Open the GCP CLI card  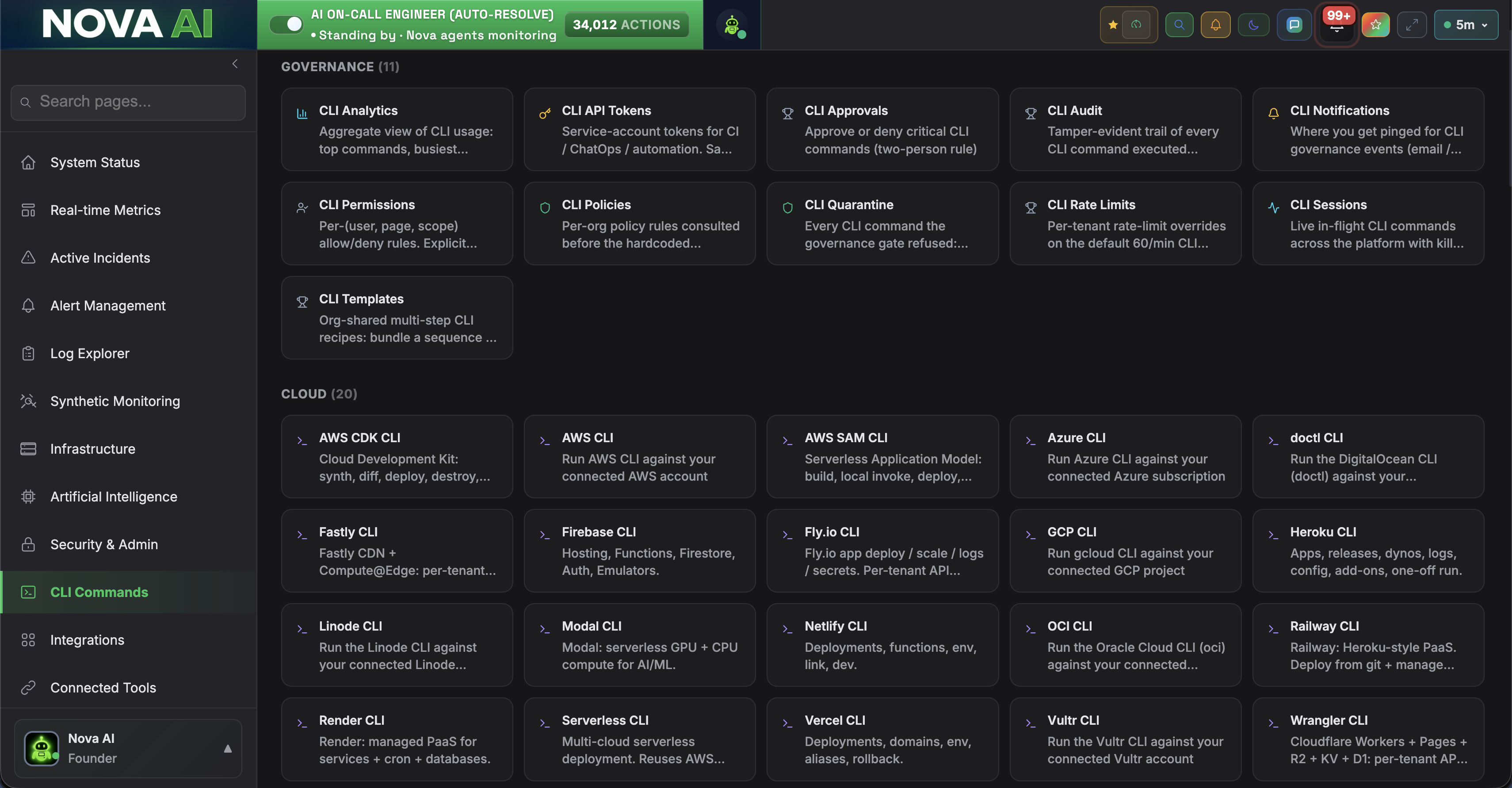click(1125, 551)
